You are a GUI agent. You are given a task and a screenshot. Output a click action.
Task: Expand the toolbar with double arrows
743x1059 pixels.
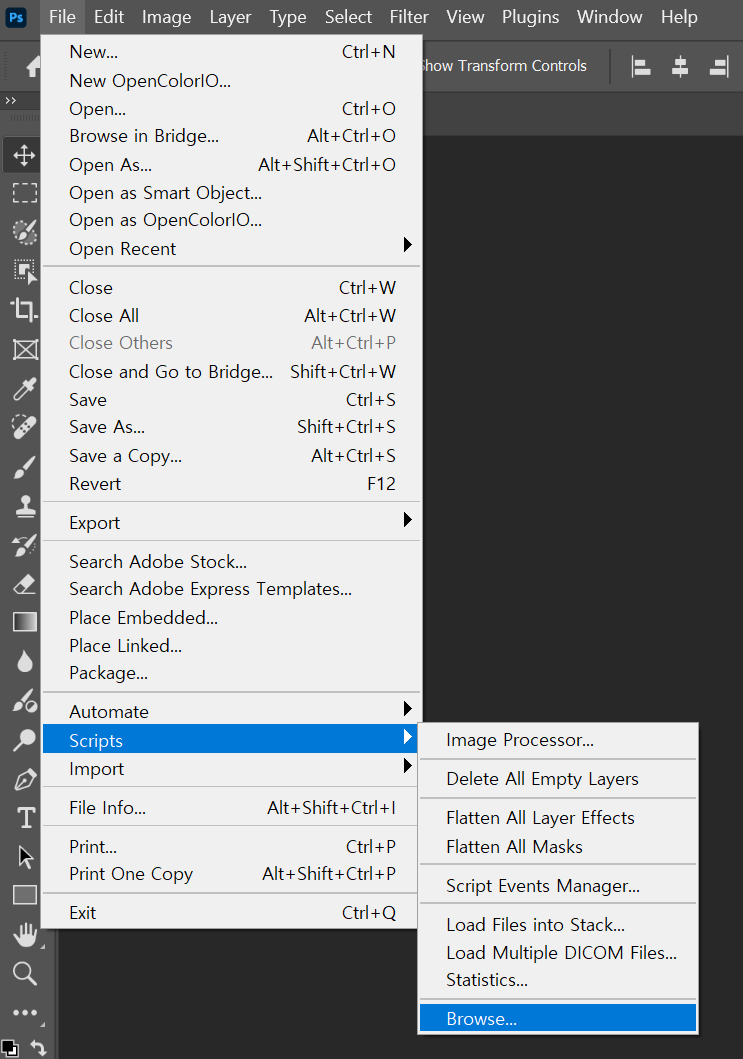coord(10,101)
